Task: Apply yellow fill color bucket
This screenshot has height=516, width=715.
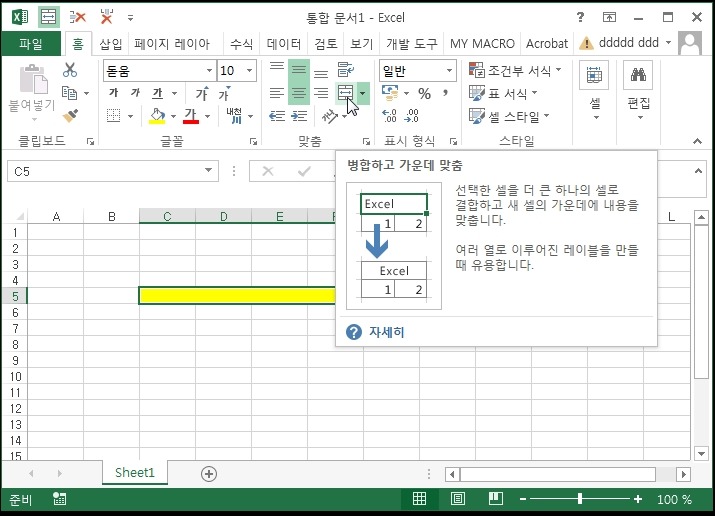Action: (x=157, y=116)
